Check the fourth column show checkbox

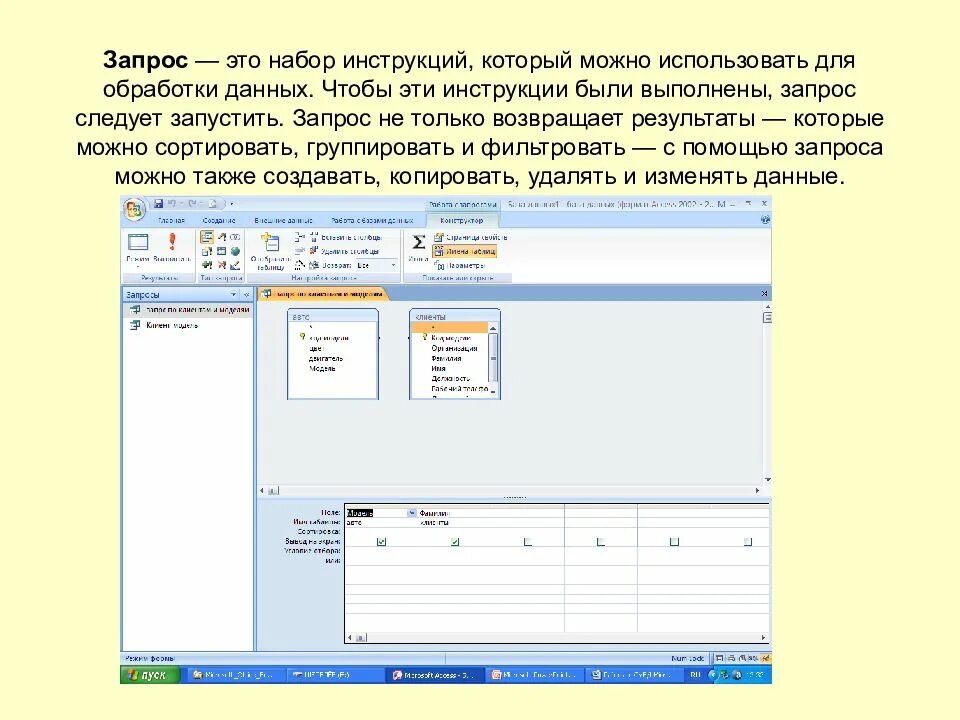click(x=601, y=542)
